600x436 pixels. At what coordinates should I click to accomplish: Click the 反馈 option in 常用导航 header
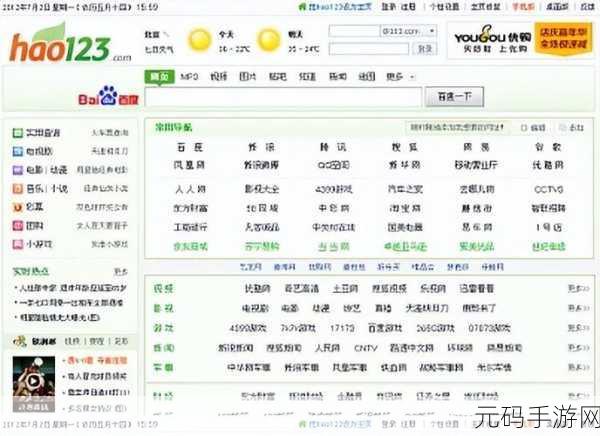(572, 127)
